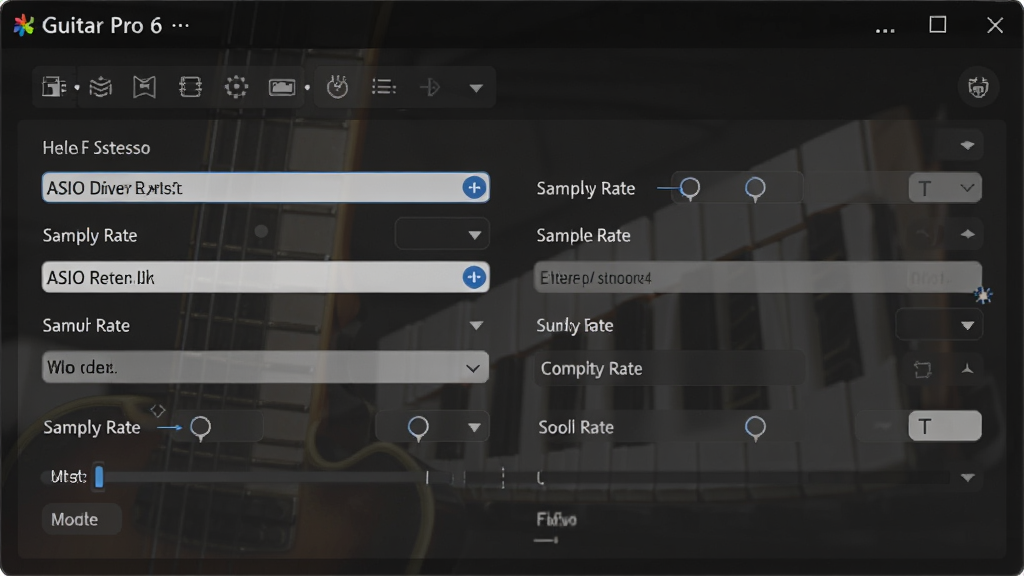
Task: Select the film frame toolbar icon
Action: [x=190, y=87]
